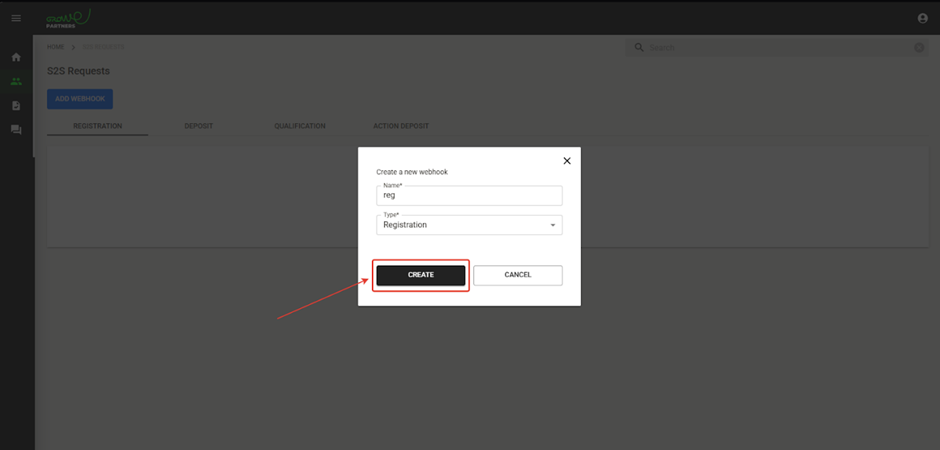Click the Grown Partners logo
This screenshot has height=450, width=940.
[x=68, y=18]
